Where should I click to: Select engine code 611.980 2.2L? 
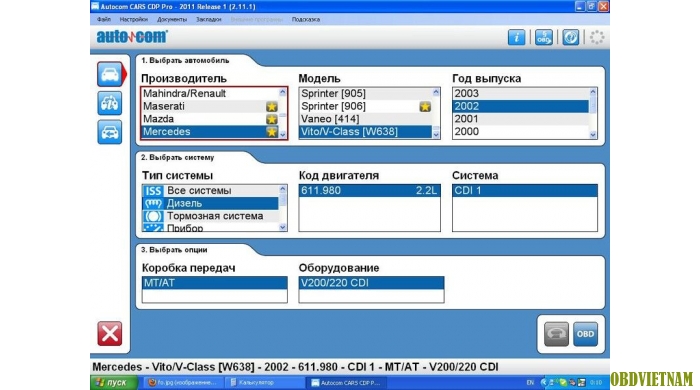370,191
